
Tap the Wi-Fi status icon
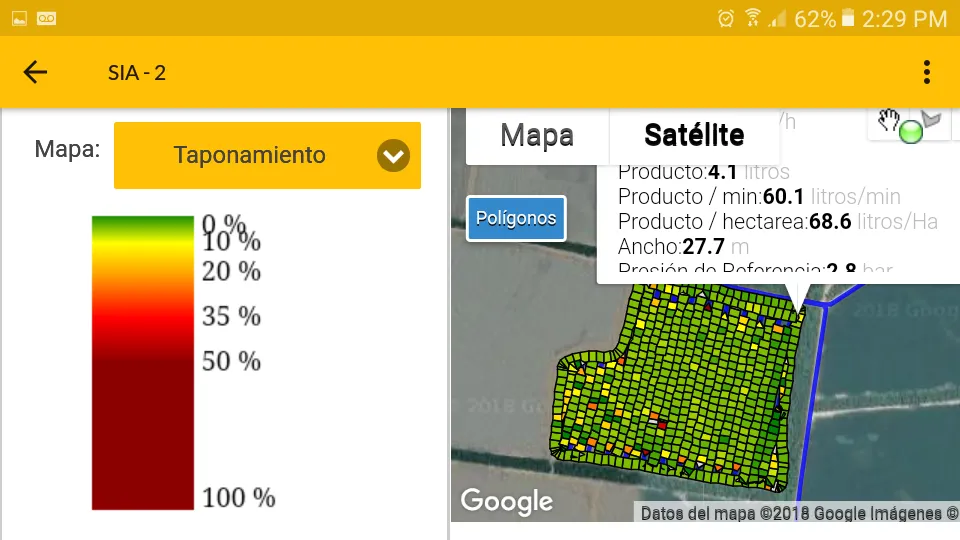pos(752,18)
